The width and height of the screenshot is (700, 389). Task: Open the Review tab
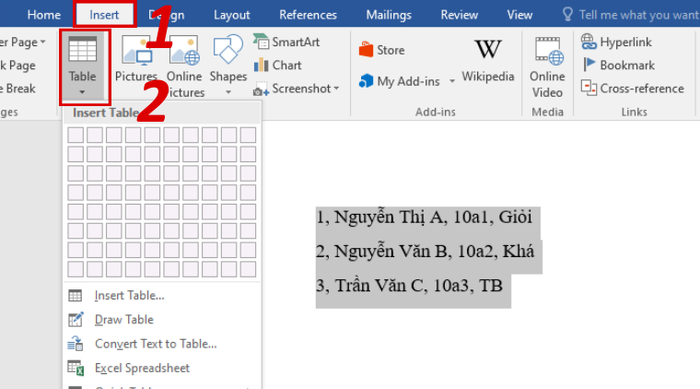coord(459,15)
